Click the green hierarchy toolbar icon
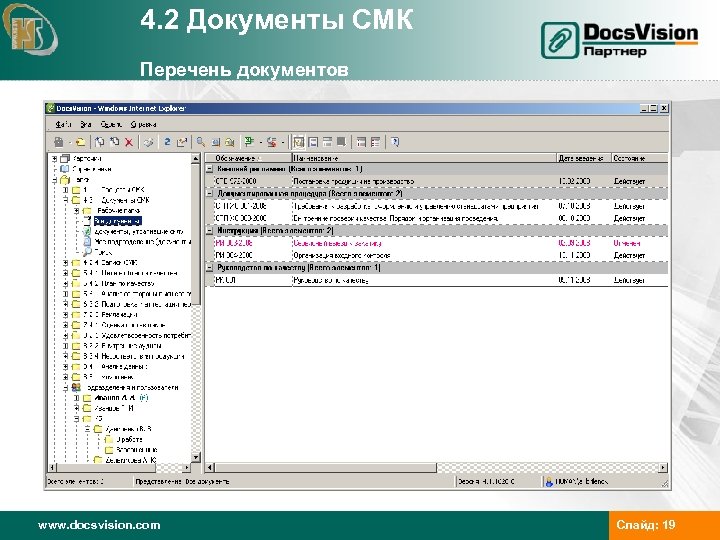 pyautogui.click(x=249, y=142)
